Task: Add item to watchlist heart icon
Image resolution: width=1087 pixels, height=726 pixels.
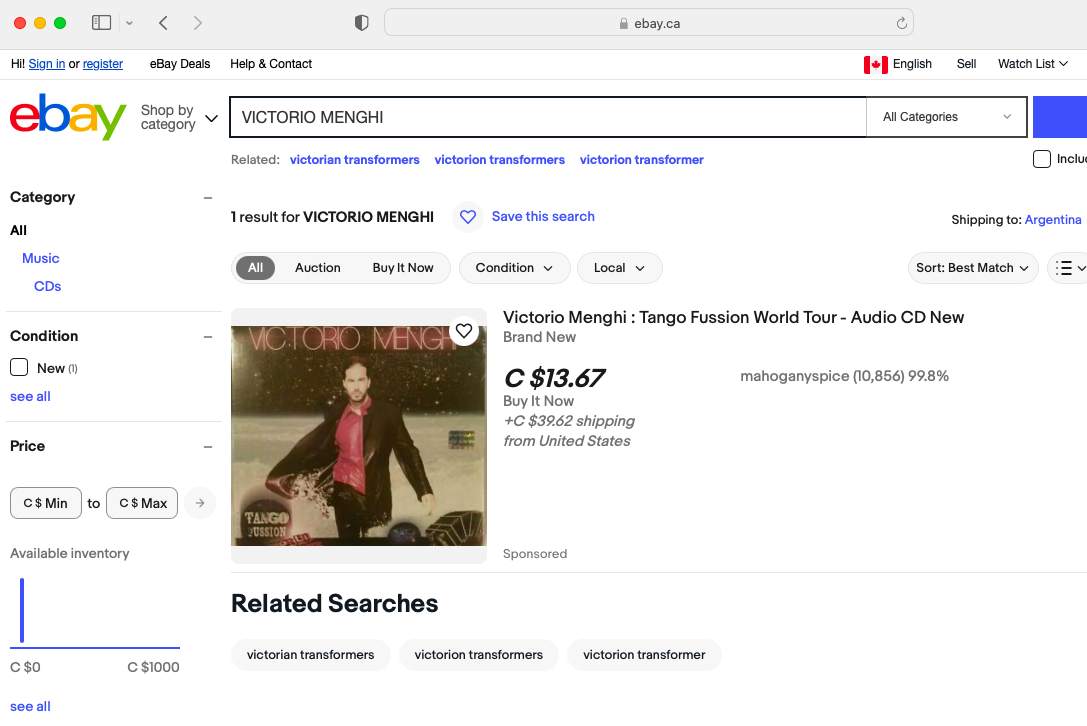Action: pos(464,331)
